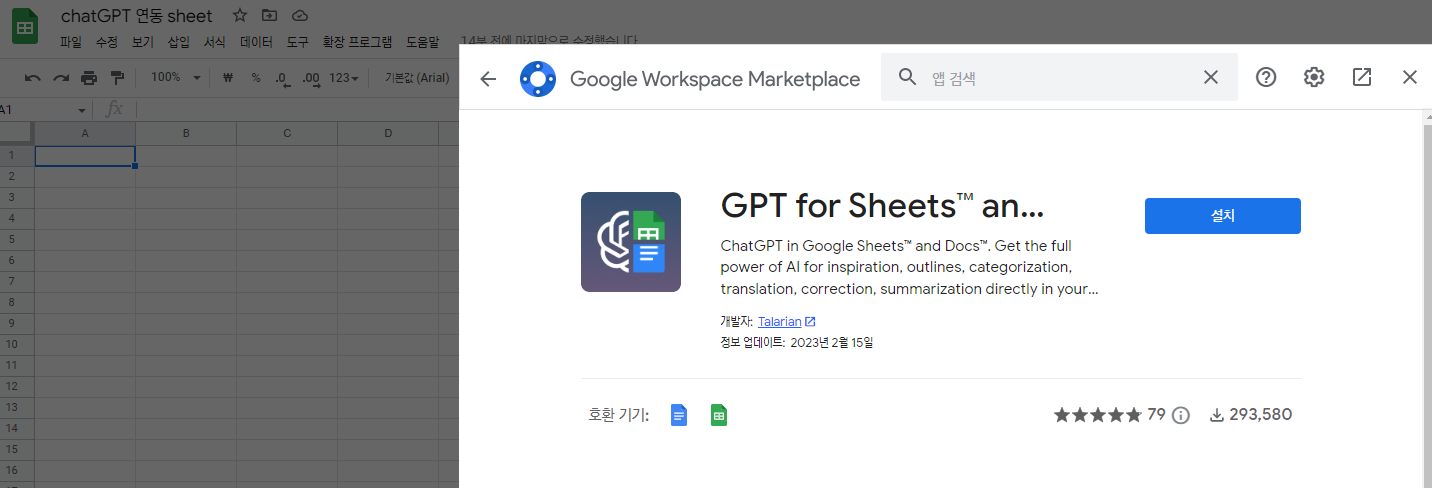Screen dimensions: 1432x488
Task: Open the Google Sheets home icon
Action: 25,25
